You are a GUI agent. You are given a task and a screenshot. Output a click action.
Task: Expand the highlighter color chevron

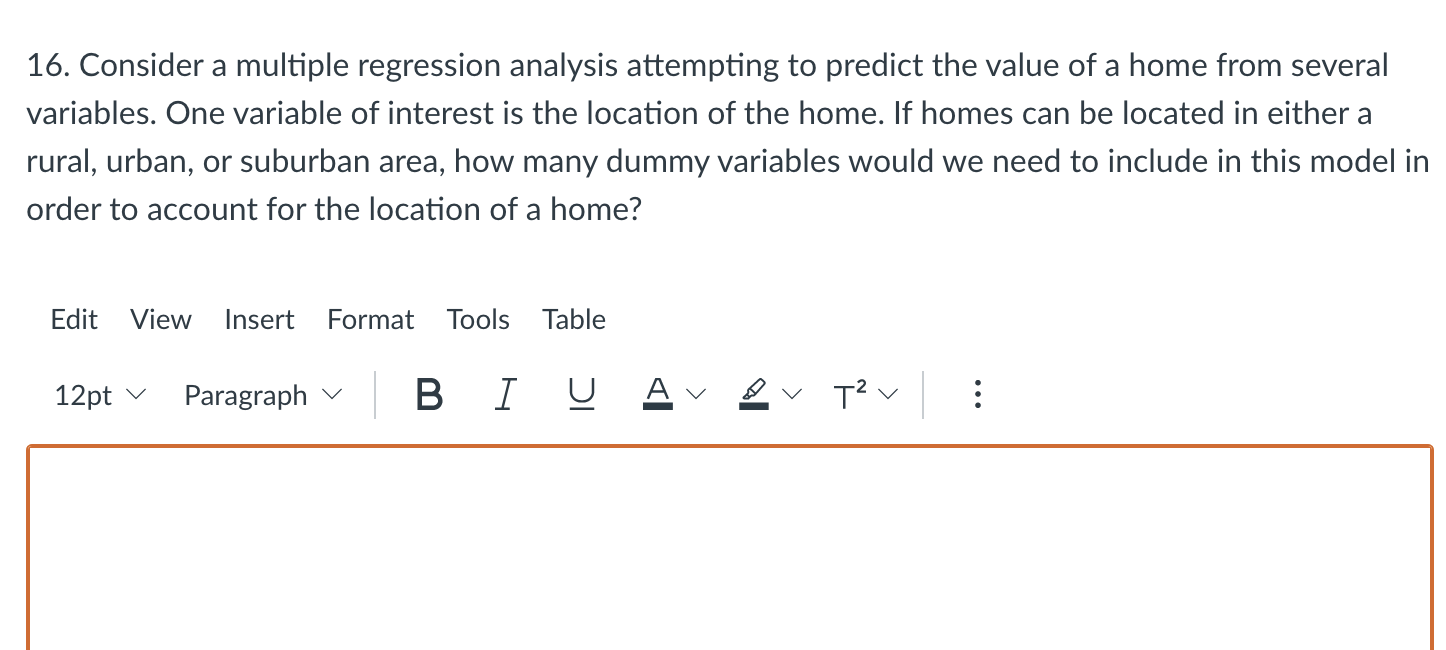792,395
